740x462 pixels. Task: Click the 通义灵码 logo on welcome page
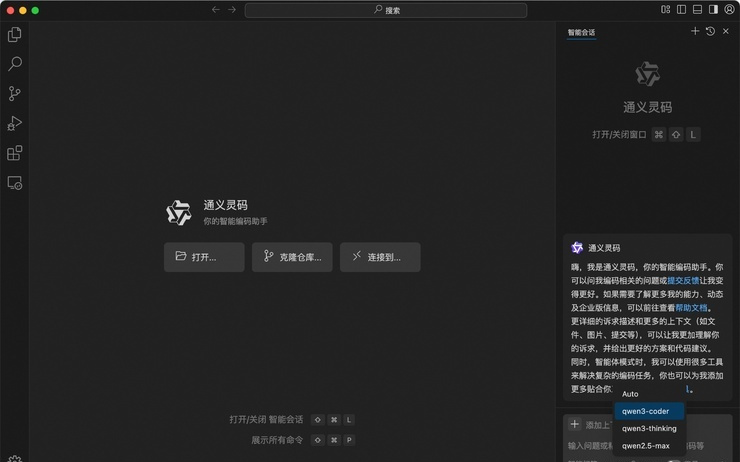(x=179, y=213)
